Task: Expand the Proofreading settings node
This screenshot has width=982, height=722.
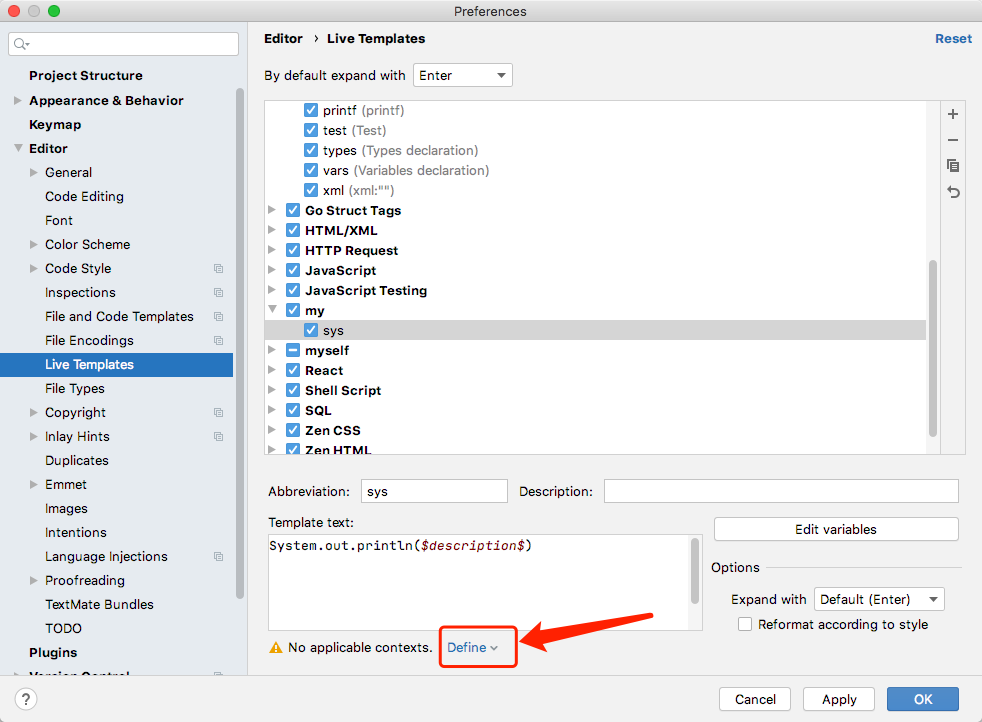Action: 34,580
